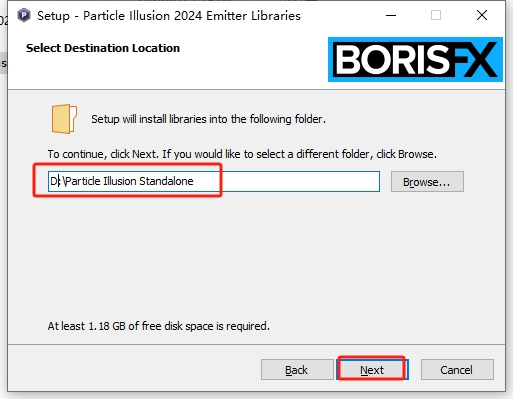
Task: Click the window title bar text
Action: click(169, 16)
